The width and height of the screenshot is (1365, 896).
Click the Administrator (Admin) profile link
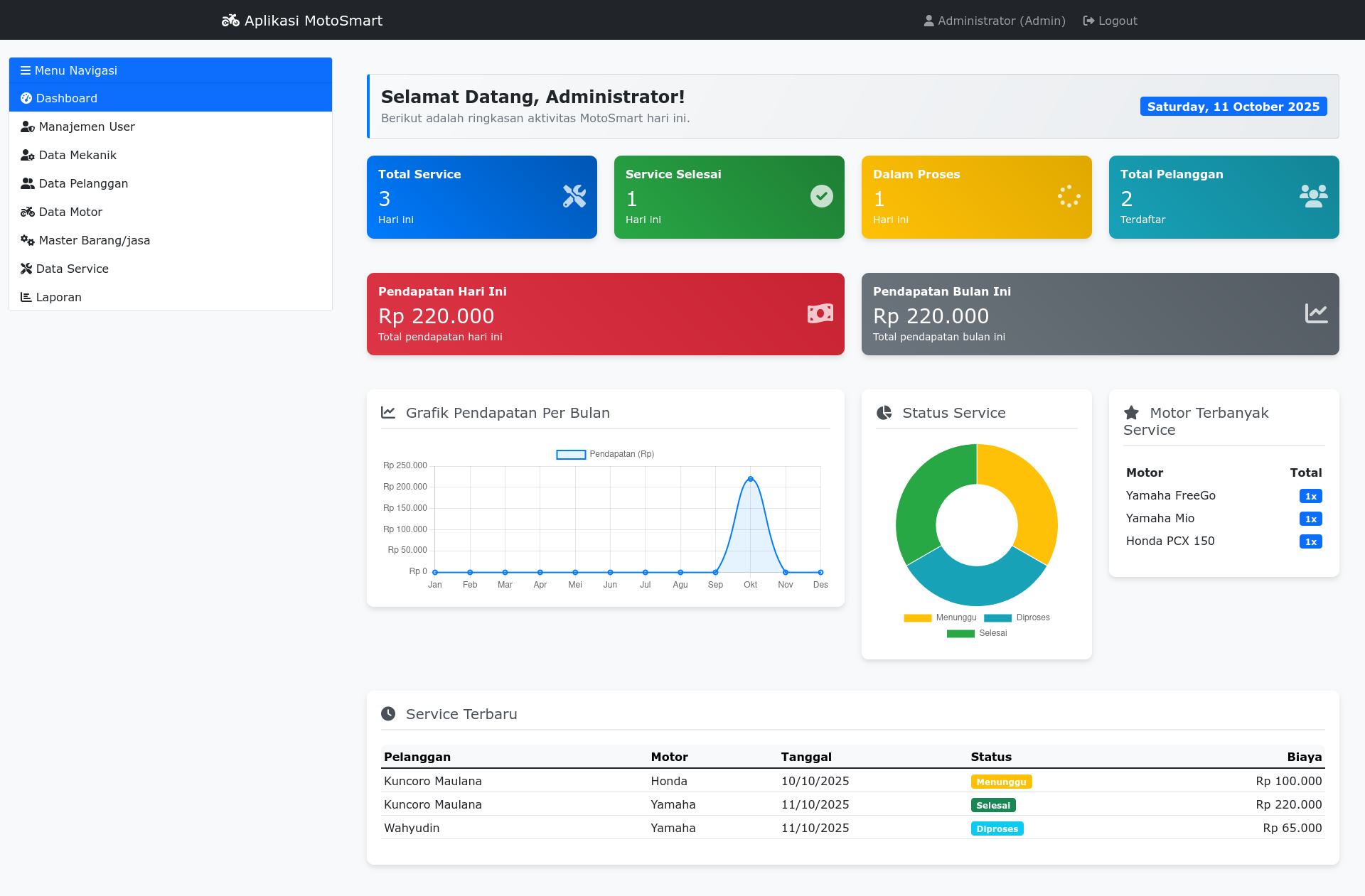click(x=995, y=21)
